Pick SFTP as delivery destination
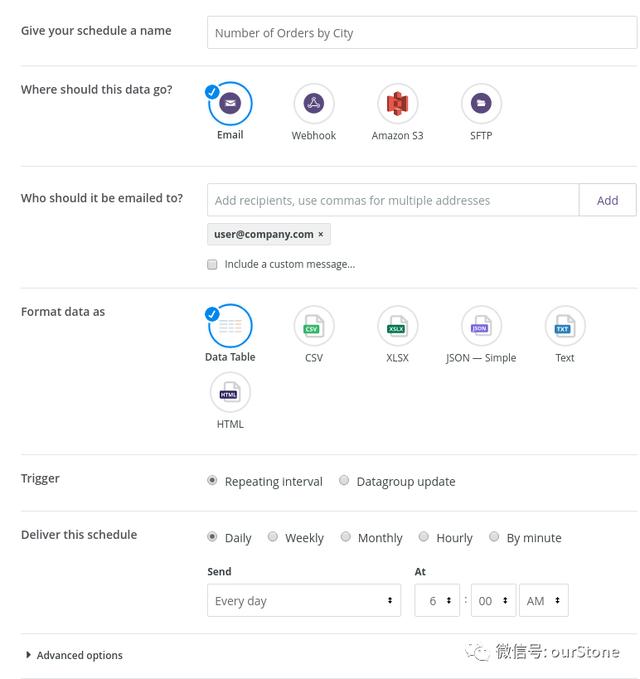This screenshot has width=640, height=679. (481, 103)
